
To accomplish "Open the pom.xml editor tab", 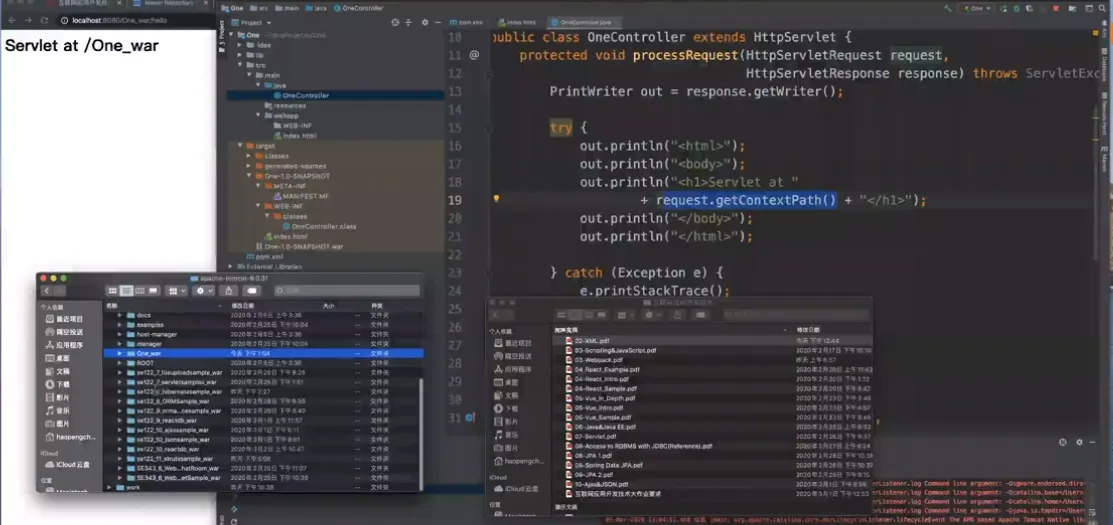I will [x=465, y=23].
